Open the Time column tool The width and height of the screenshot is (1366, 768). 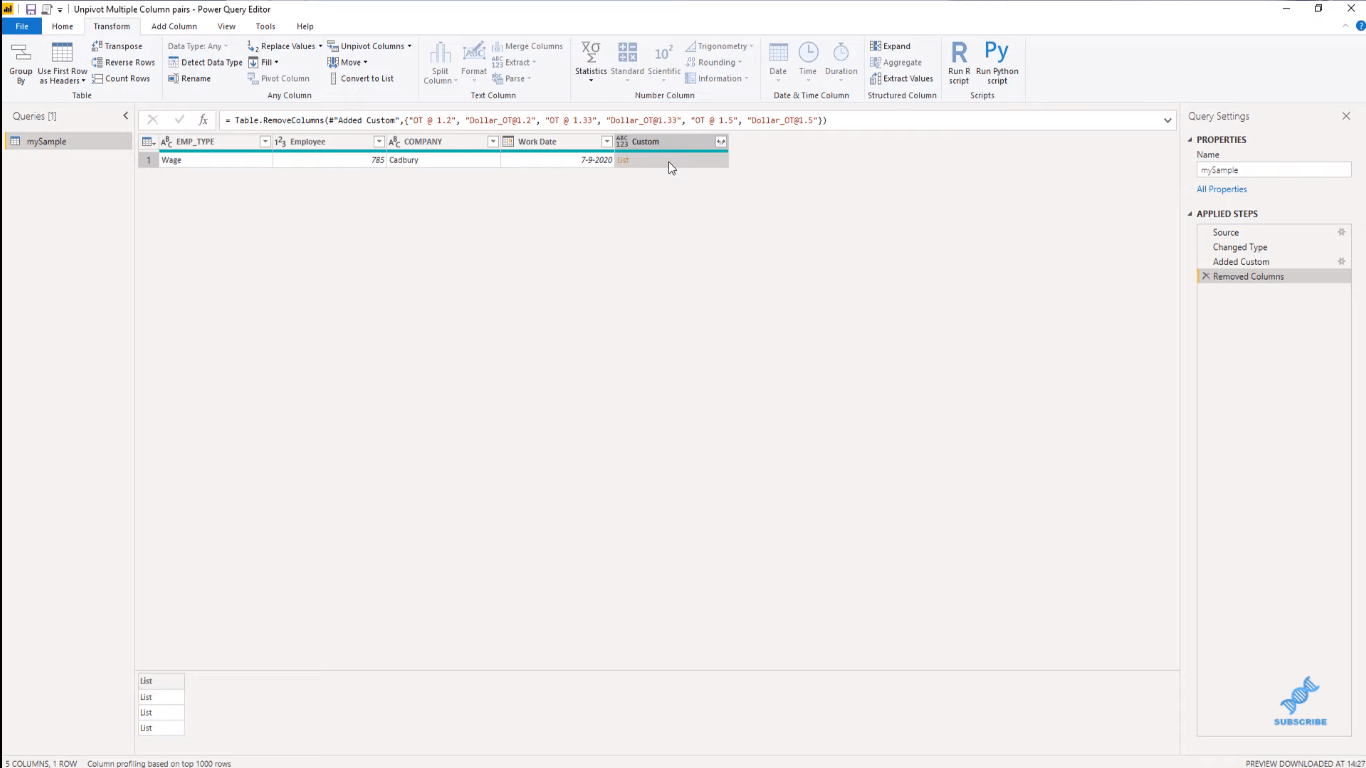[808, 60]
